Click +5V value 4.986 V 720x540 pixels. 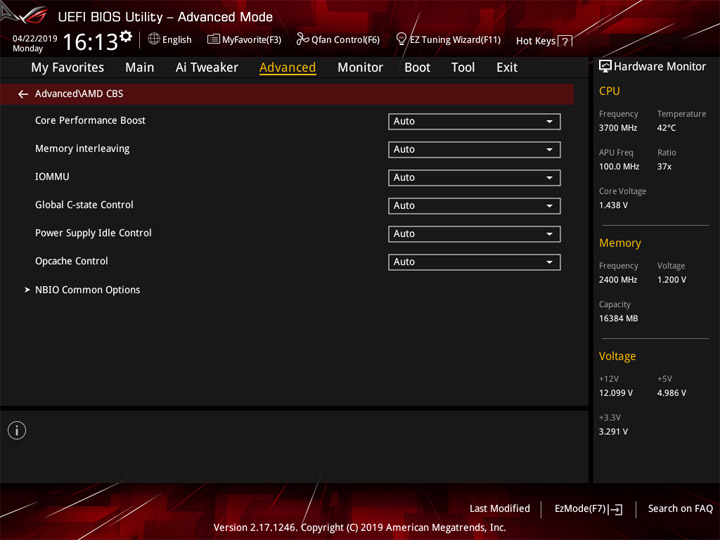pyautogui.click(x=671, y=393)
